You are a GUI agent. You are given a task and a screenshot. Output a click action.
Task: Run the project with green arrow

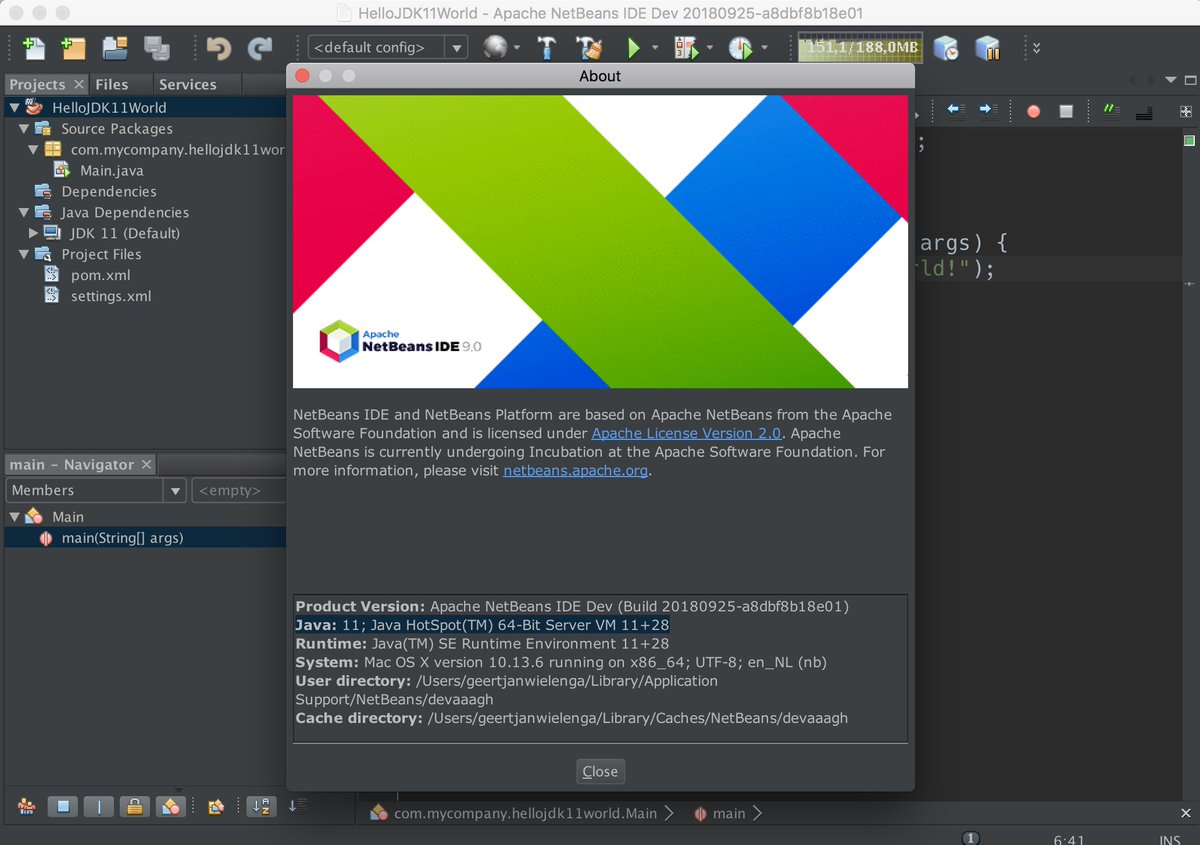(633, 47)
